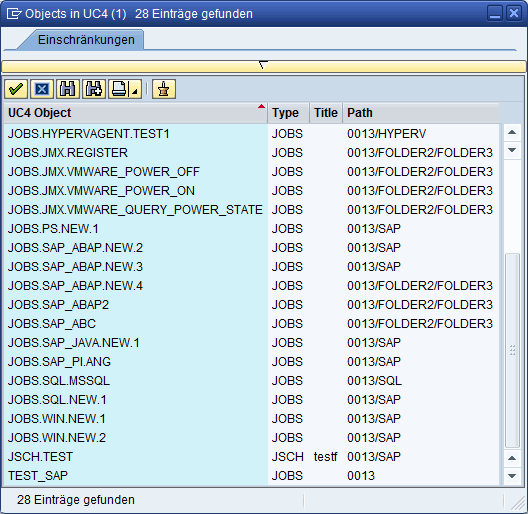Viewport: 528px width, 514px height.
Task: Click the Title column header
Action: [x=326, y=113]
